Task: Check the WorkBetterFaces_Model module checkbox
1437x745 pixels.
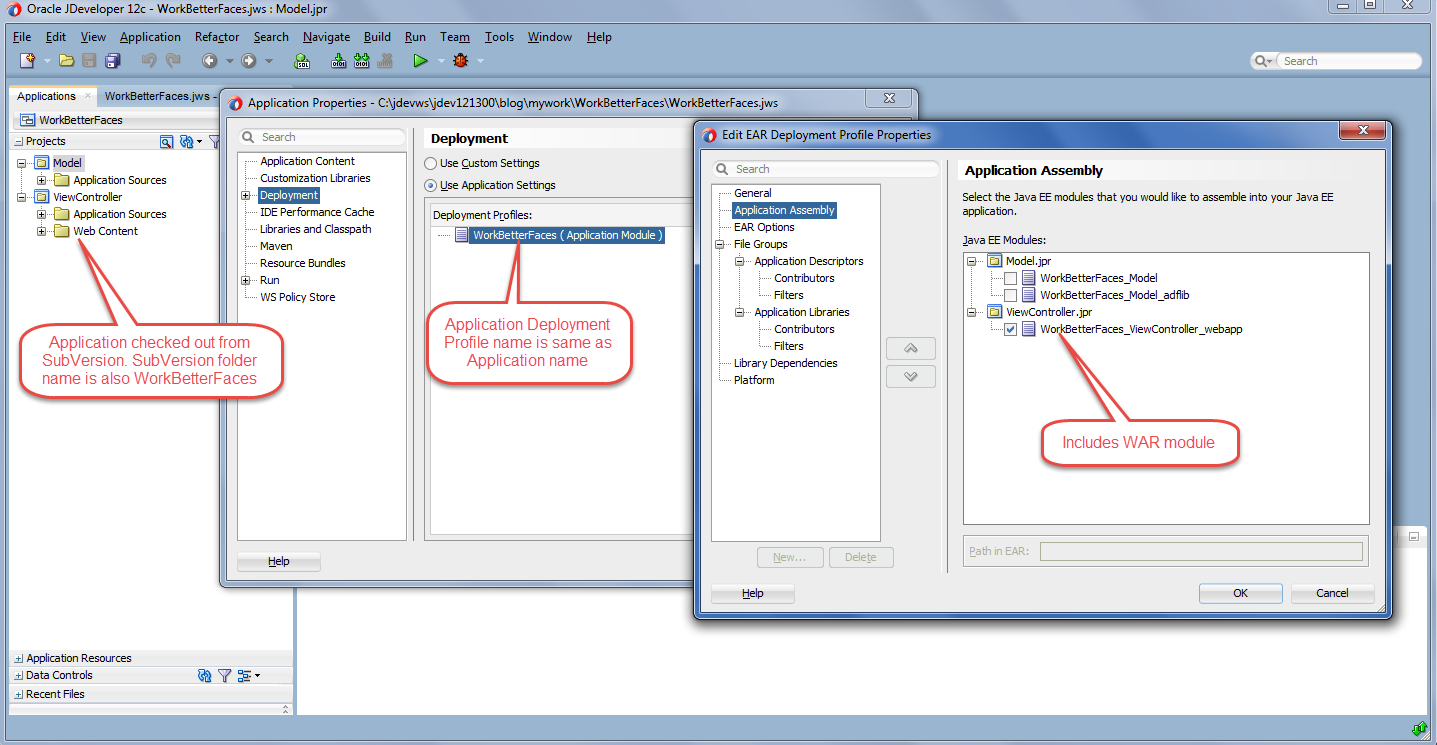Action: [x=1010, y=278]
